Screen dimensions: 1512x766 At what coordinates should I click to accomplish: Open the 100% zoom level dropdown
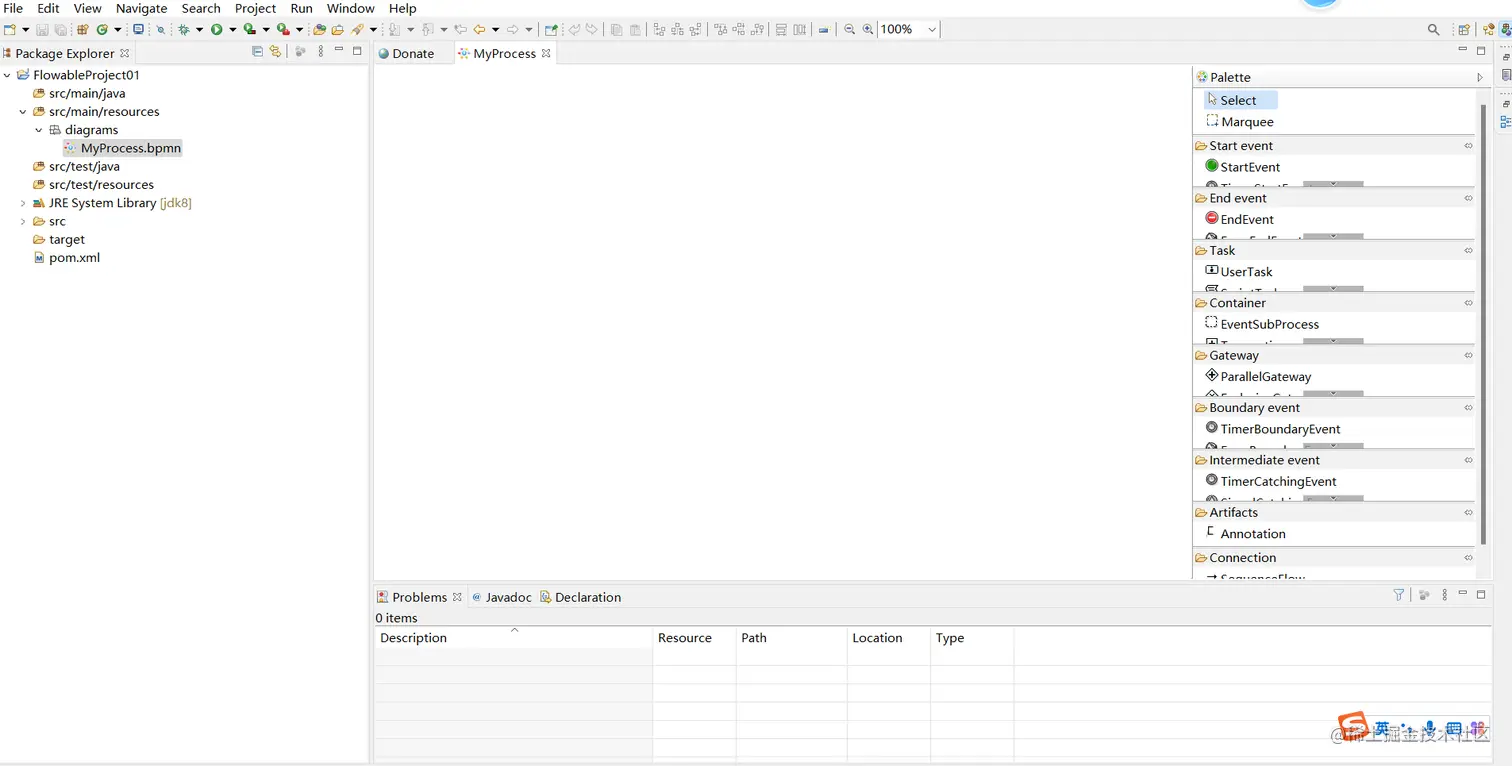(x=932, y=30)
